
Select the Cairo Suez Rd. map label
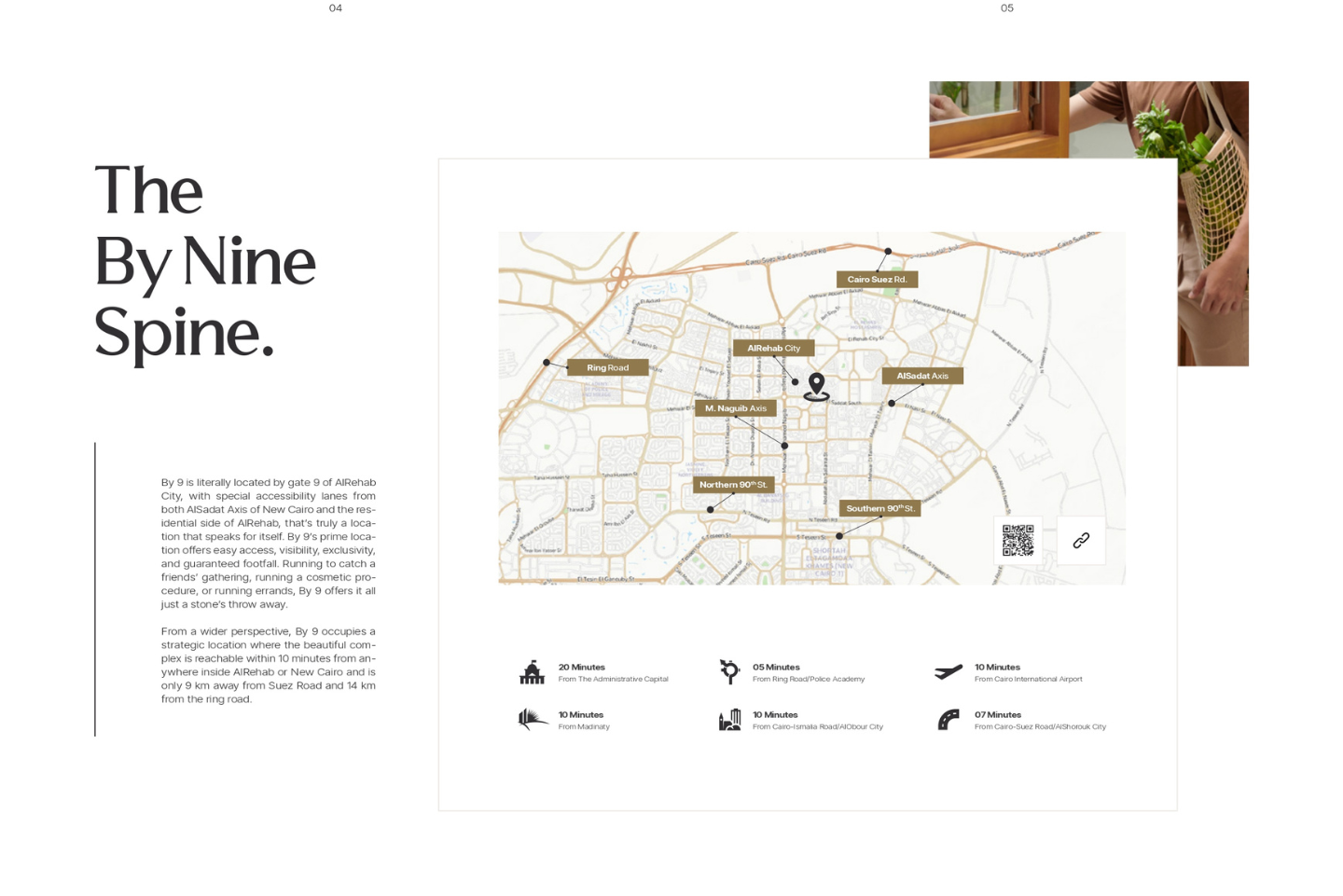click(x=877, y=279)
